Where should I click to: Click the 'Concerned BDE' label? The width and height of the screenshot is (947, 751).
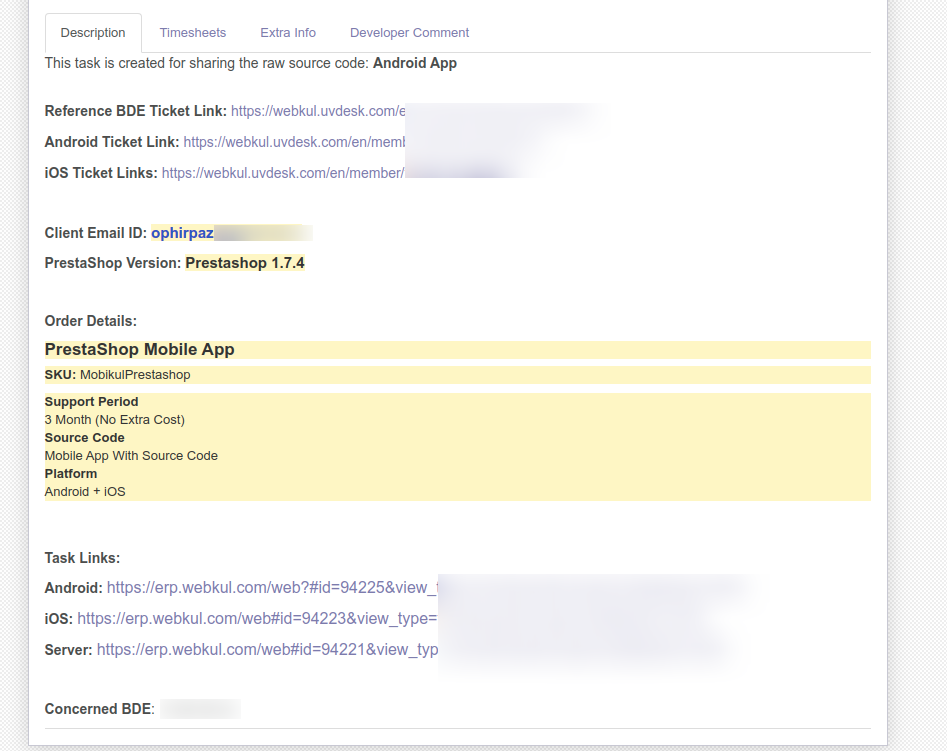(100, 709)
